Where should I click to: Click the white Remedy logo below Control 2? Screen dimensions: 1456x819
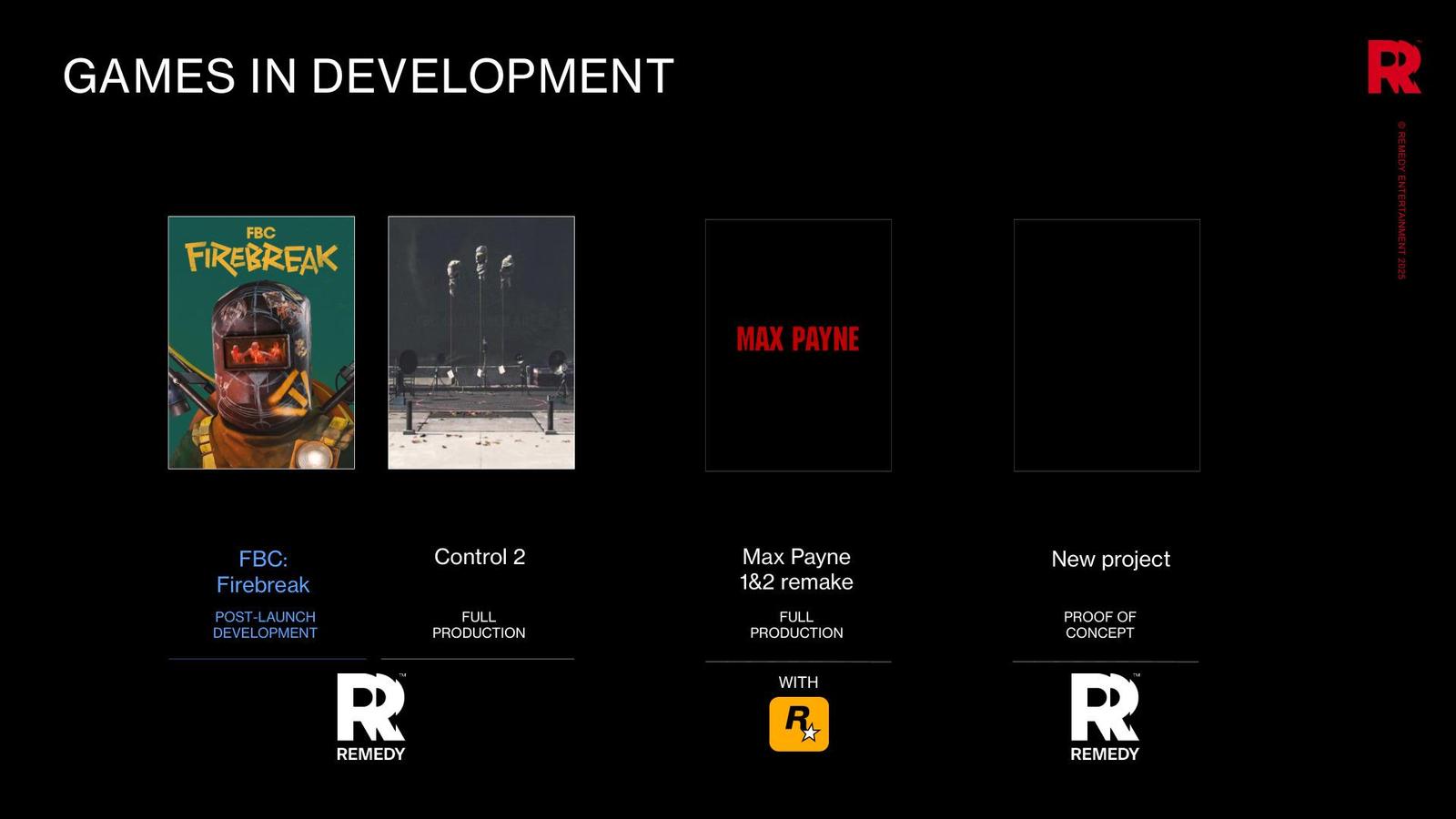[x=370, y=717]
